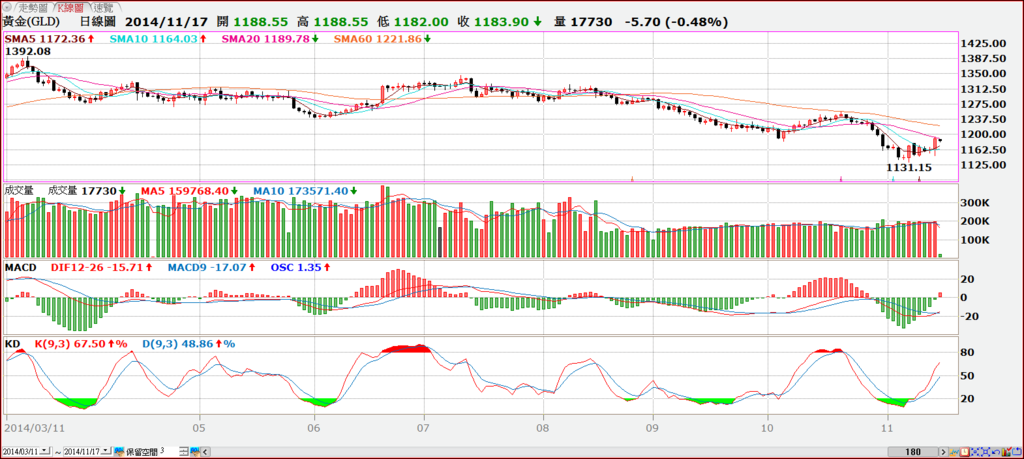The height and width of the screenshot is (459, 1024).
Task: Click the KD panel label
Action: [12, 343]
